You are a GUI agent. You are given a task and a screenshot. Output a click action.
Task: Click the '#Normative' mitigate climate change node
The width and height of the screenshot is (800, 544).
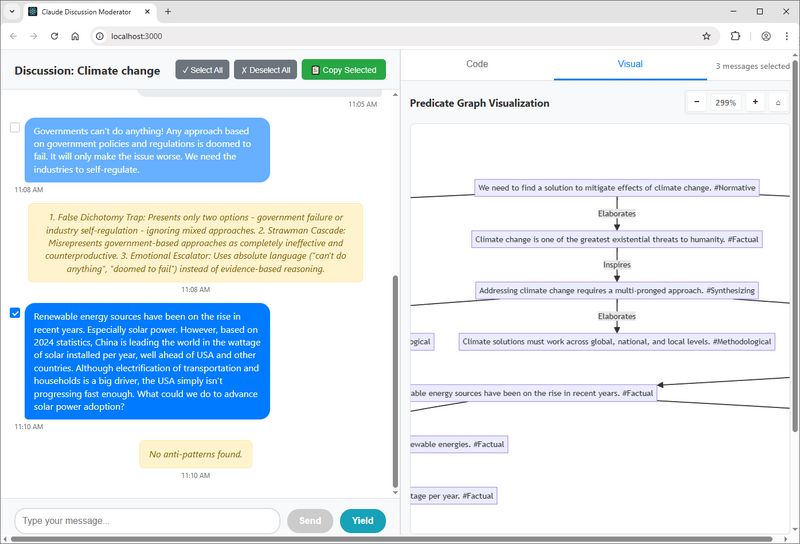(617, 188)
